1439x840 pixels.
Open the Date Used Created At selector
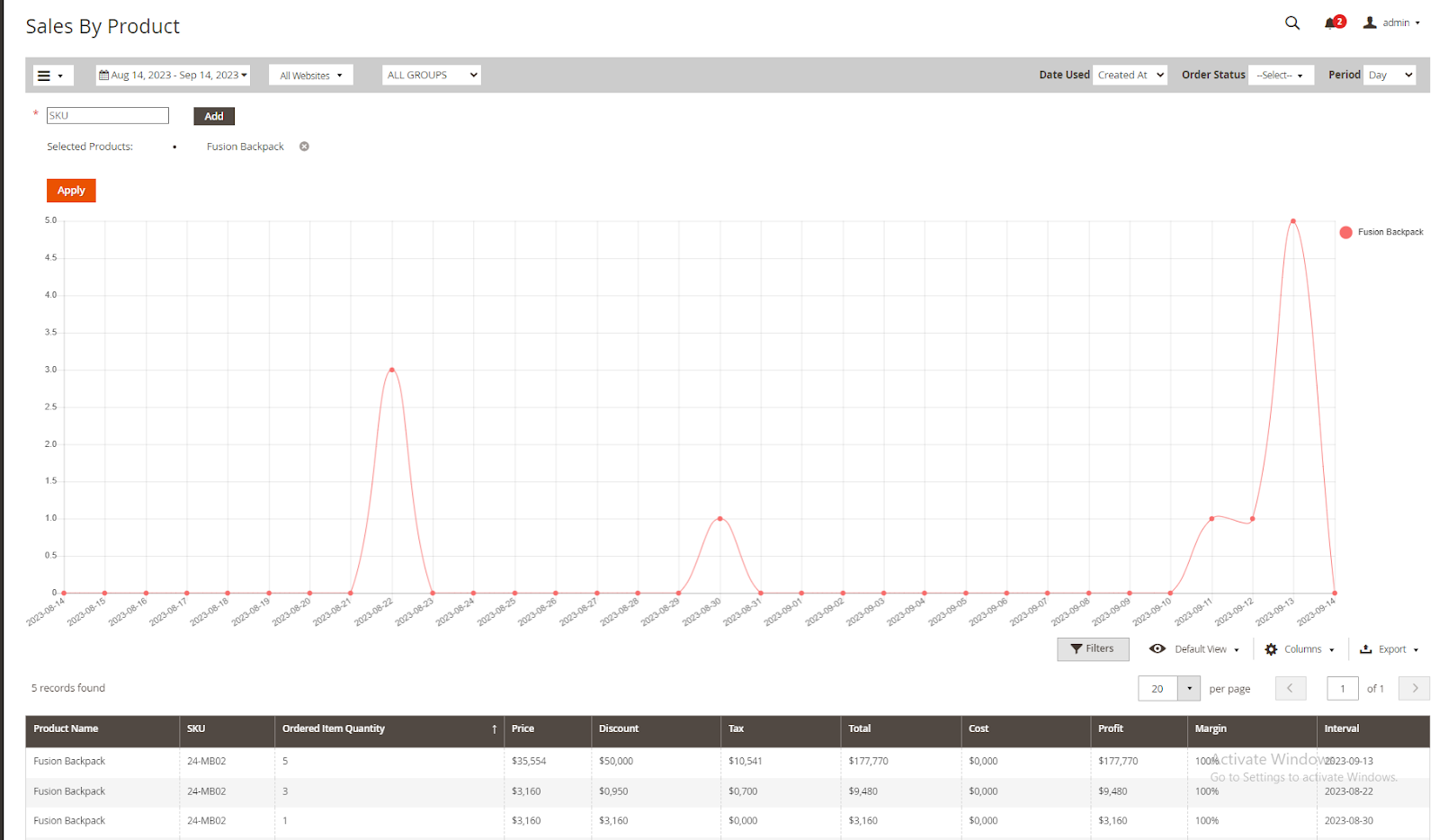(x=1130, y=76)
